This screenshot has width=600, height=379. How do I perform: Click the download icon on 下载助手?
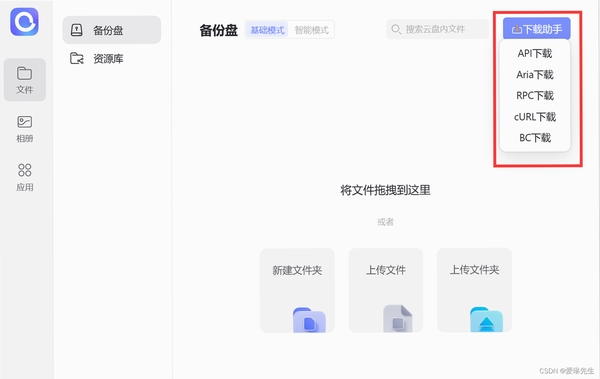[x=517, y=29]
